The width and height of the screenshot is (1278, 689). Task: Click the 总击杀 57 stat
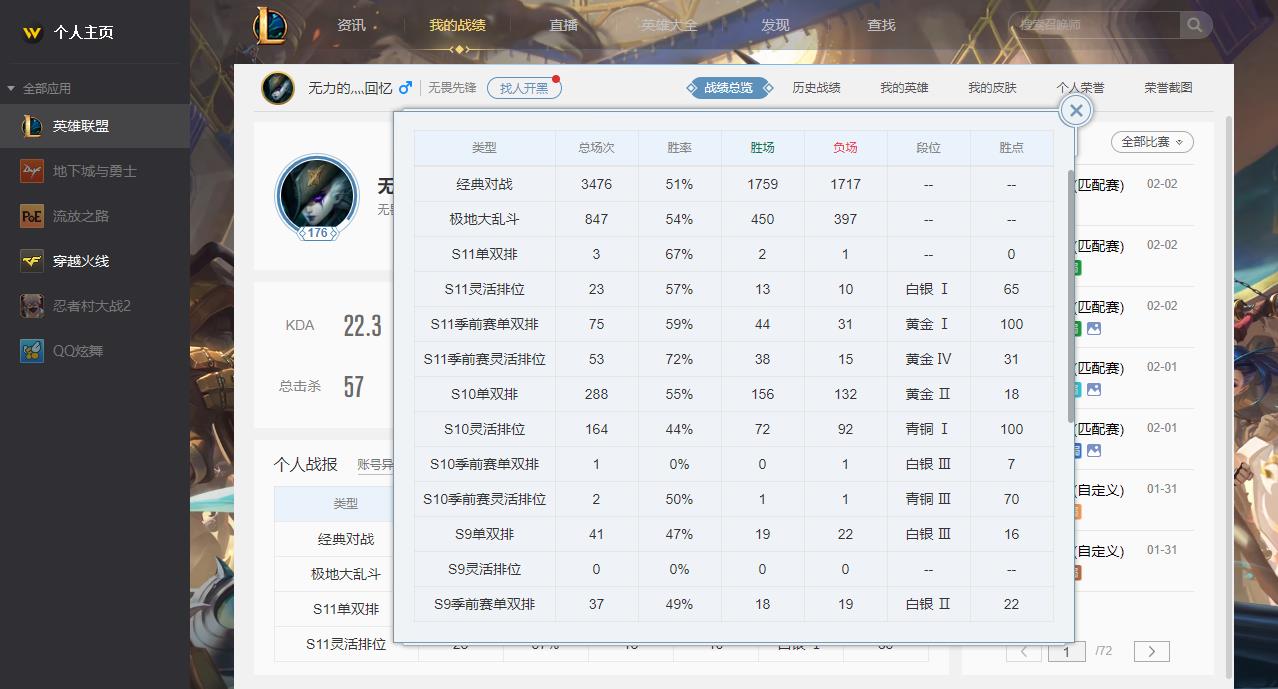(322, 386)
